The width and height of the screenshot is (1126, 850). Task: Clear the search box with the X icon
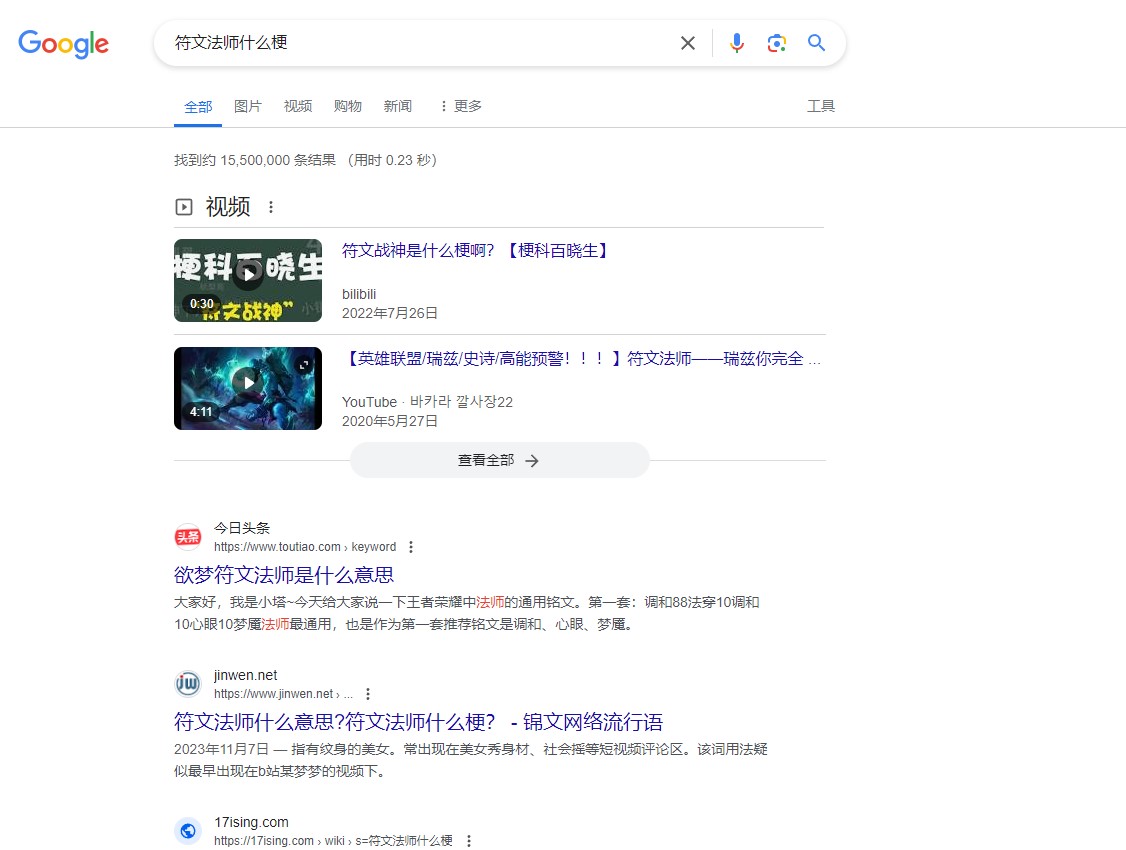pyautogui.click(x=687, y=43)
